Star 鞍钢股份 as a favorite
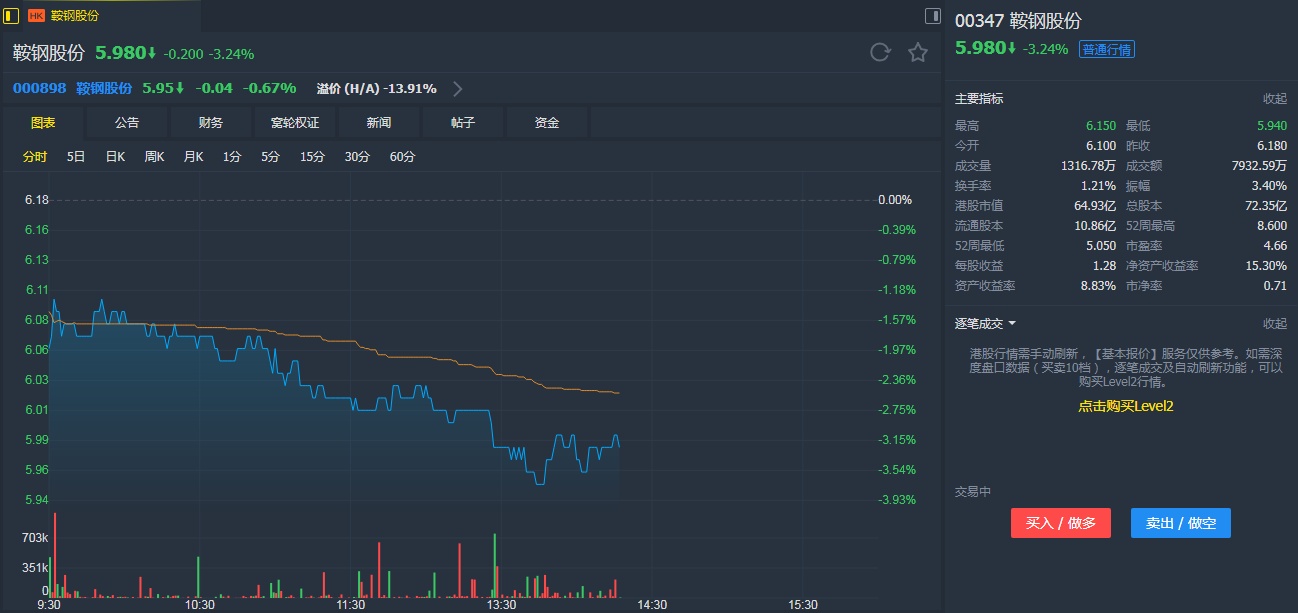This screenshot has width=1298, height=613. (918, 53)
